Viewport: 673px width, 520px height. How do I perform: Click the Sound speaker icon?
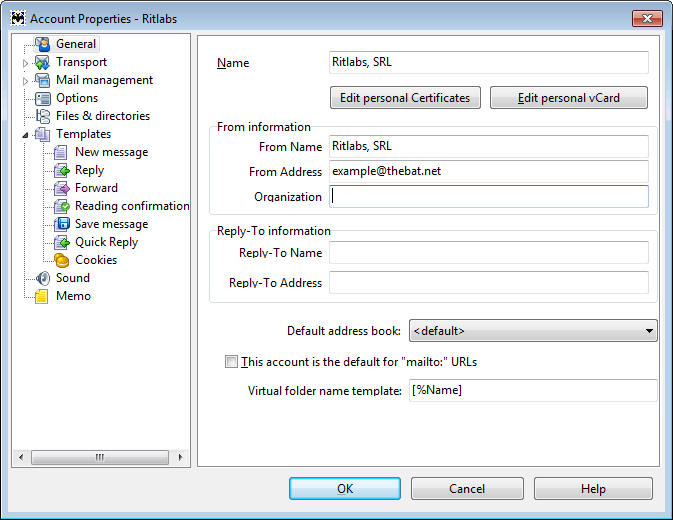[42, 278]
